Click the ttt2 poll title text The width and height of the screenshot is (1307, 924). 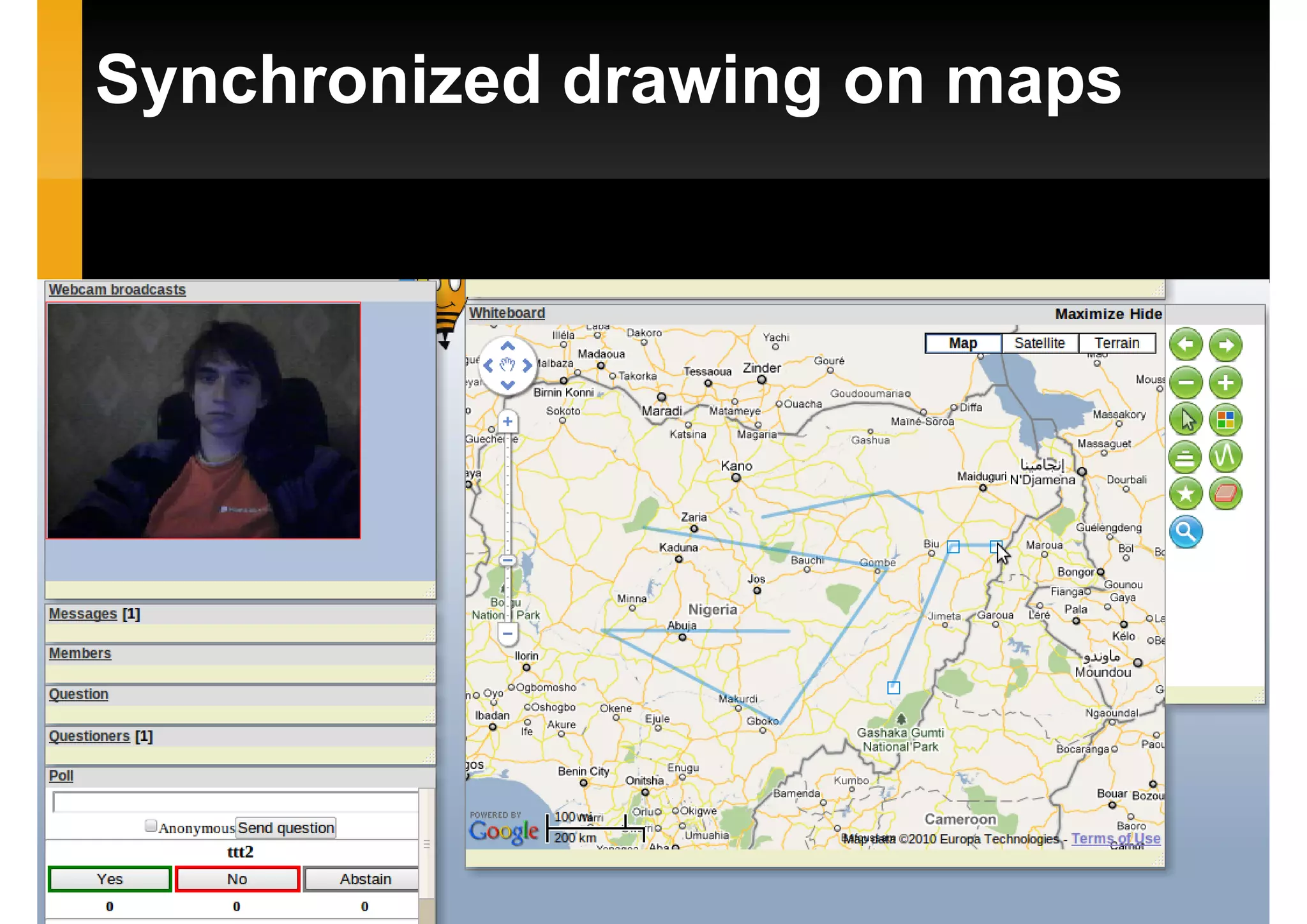coord(240,852)
